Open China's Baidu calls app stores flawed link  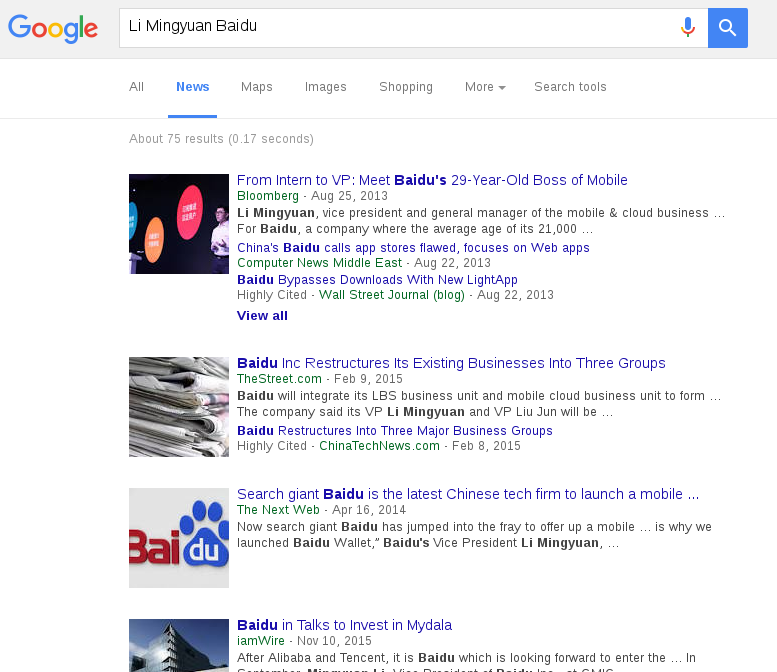pos(413,248)
